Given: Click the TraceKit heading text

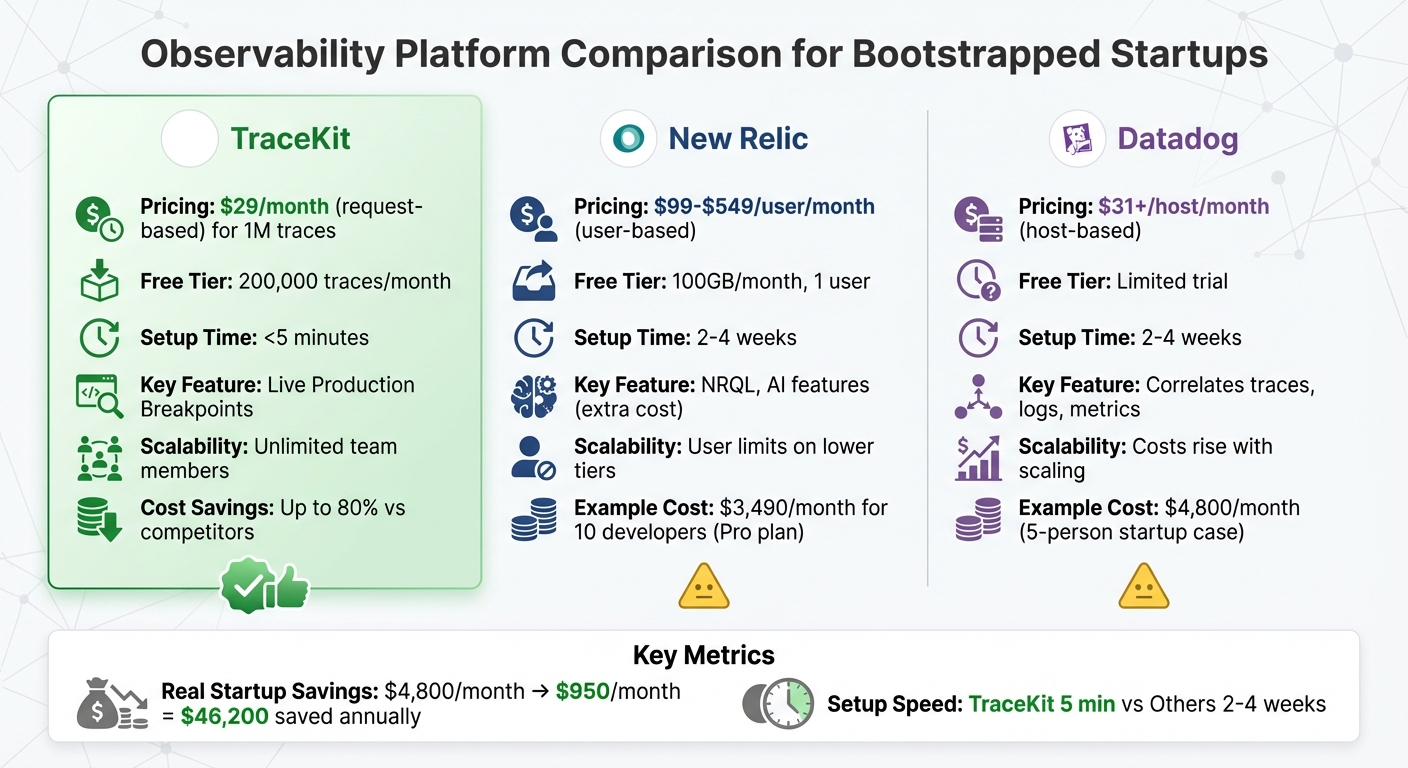Looking at the screenshot, I should (x=290, y=138).
